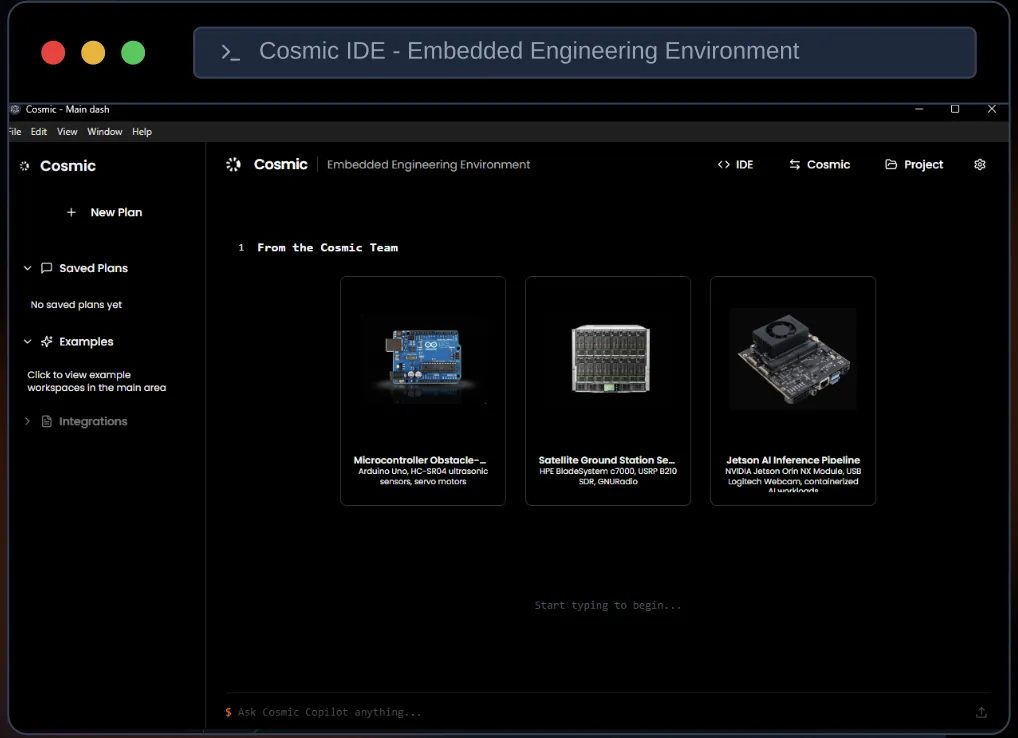Open settings via gear icon
This screenshot has width=1018, height=738.
[x=980, y=165]
